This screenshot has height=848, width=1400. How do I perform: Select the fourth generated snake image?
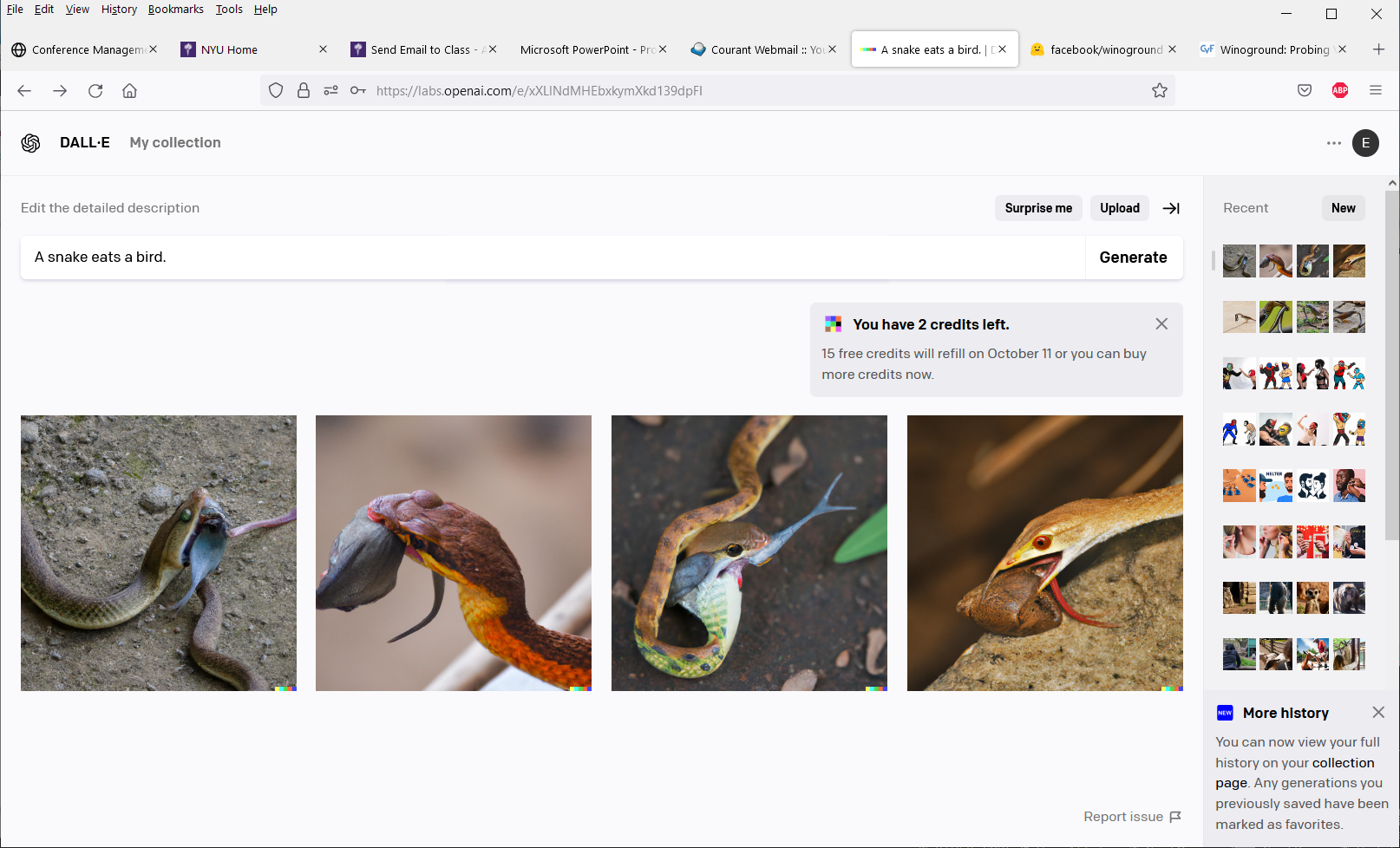(x=1044, y=553)
